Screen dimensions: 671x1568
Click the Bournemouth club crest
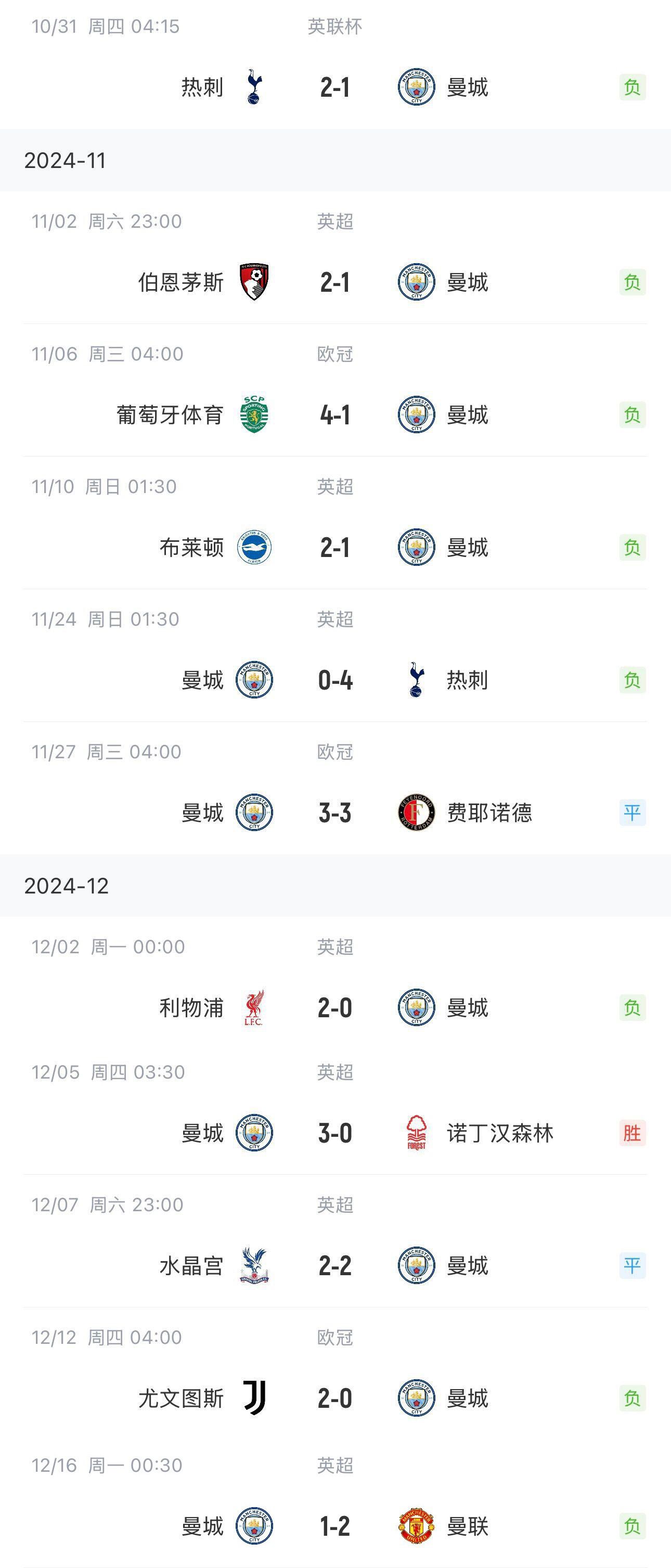(254, 282)
